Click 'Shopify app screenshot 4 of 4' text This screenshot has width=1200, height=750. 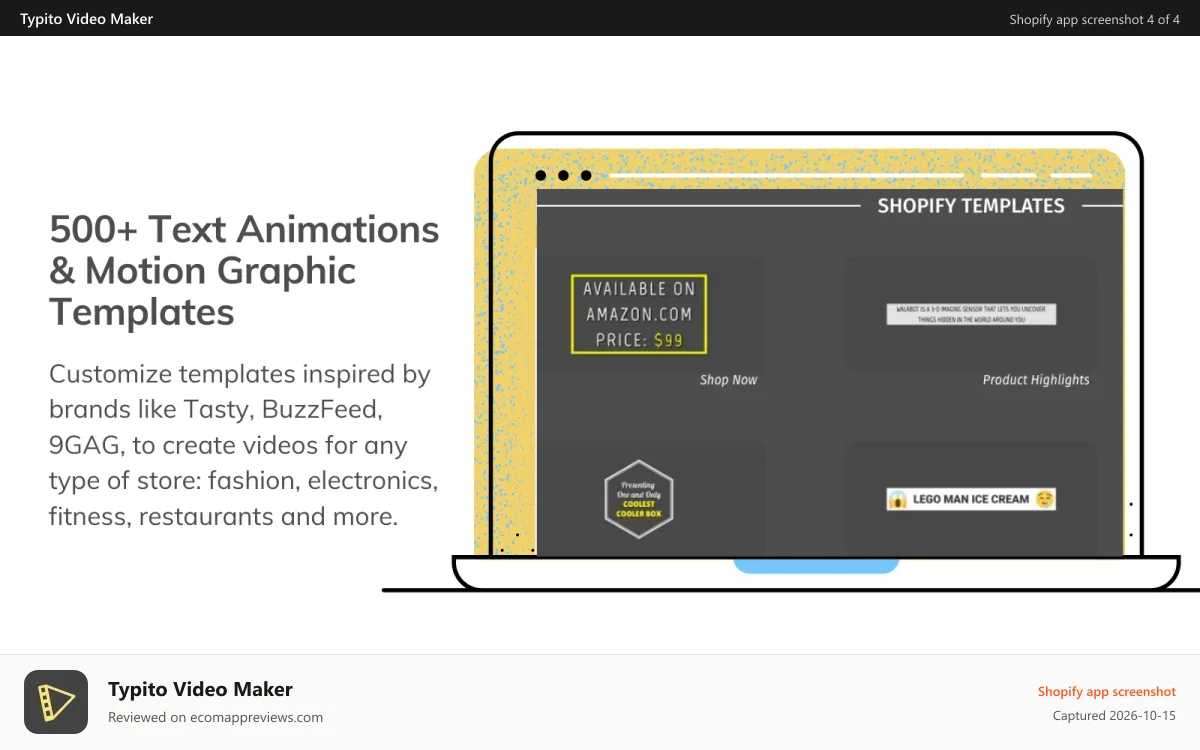tap(1094, 19)
